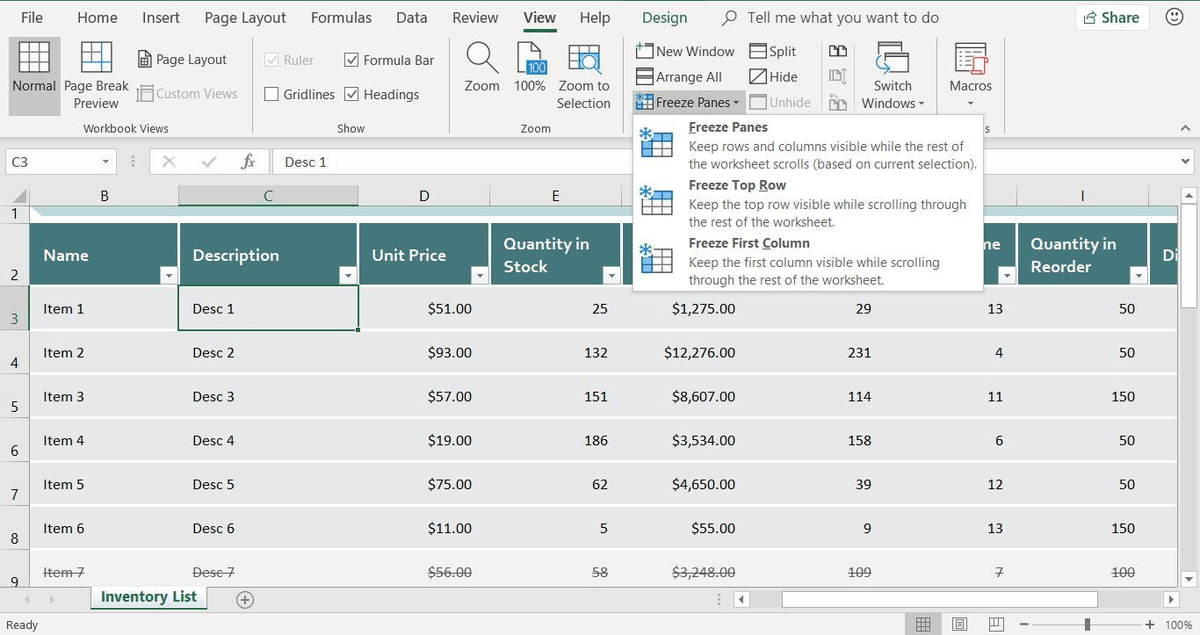This screenshot has height=635, width=1200.
Task: Enable View Side by Side
Action: [838, 50]
